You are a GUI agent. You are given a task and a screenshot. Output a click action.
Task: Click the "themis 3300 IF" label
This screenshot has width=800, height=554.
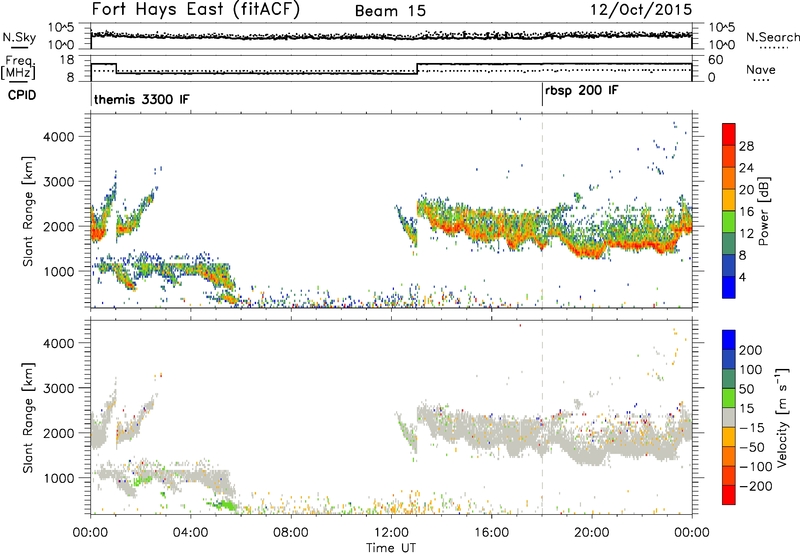pyautogui.click(x=141, y=99)
